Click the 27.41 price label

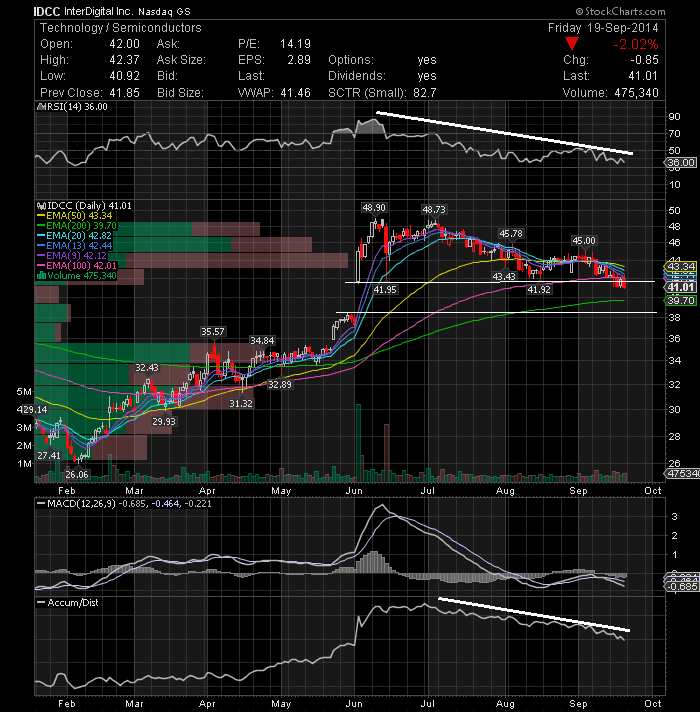pyautogui.click(x=49, y=455)
